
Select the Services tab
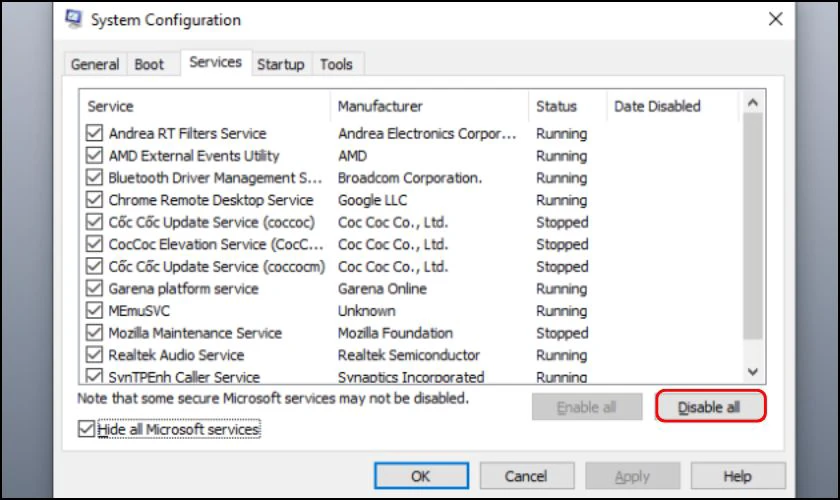tap(215, 62)
